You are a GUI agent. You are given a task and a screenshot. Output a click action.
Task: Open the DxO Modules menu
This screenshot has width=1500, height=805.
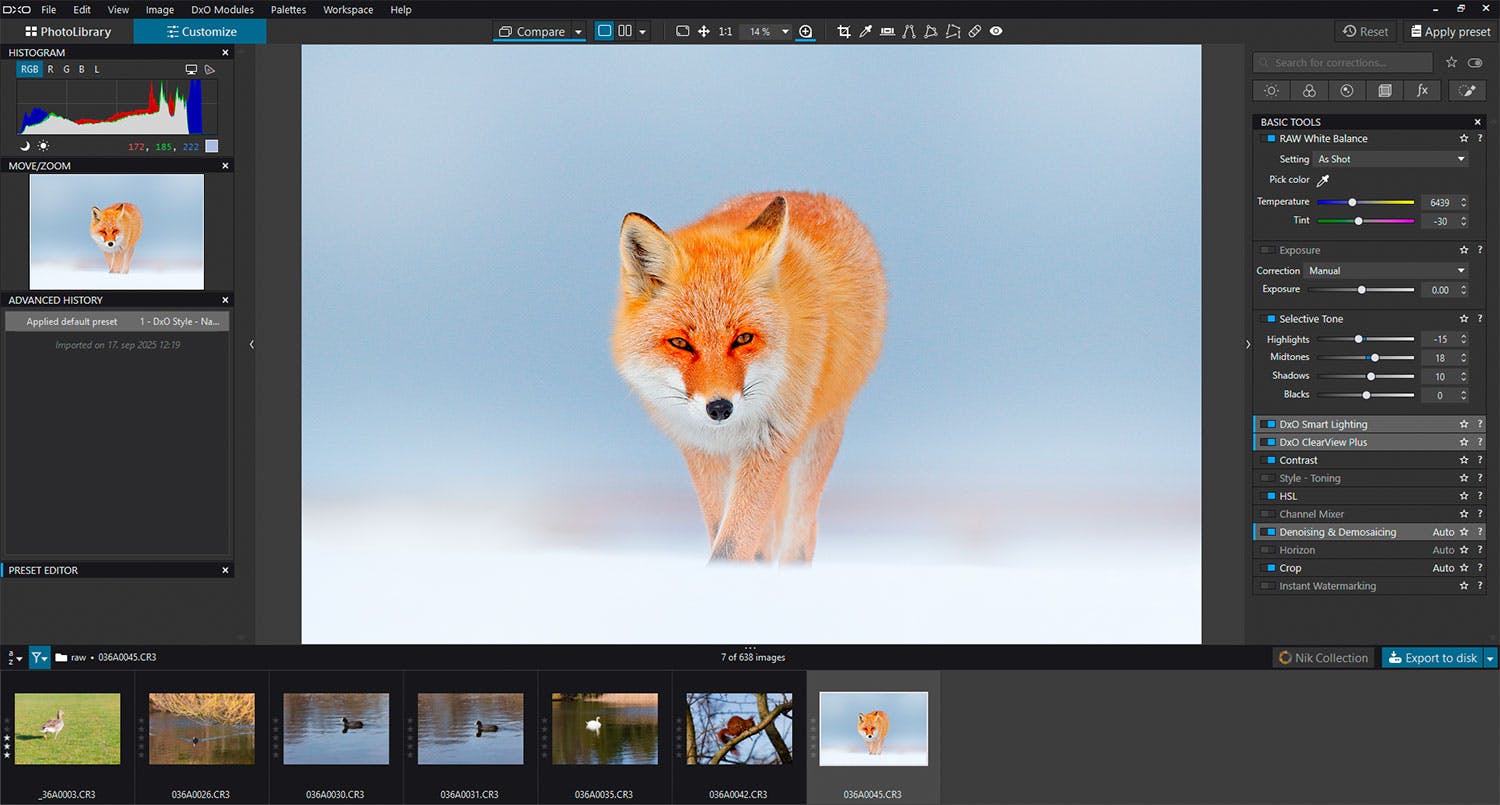[222, 10]
